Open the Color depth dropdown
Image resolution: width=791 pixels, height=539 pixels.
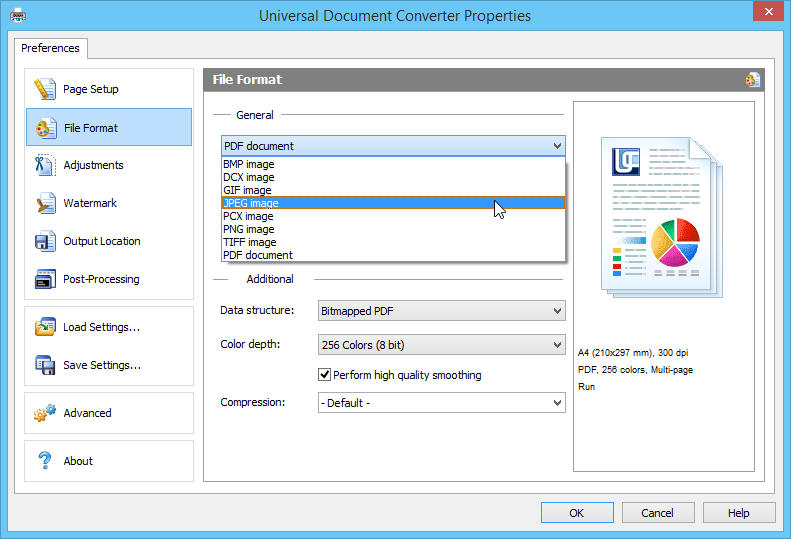coord(441,345)
